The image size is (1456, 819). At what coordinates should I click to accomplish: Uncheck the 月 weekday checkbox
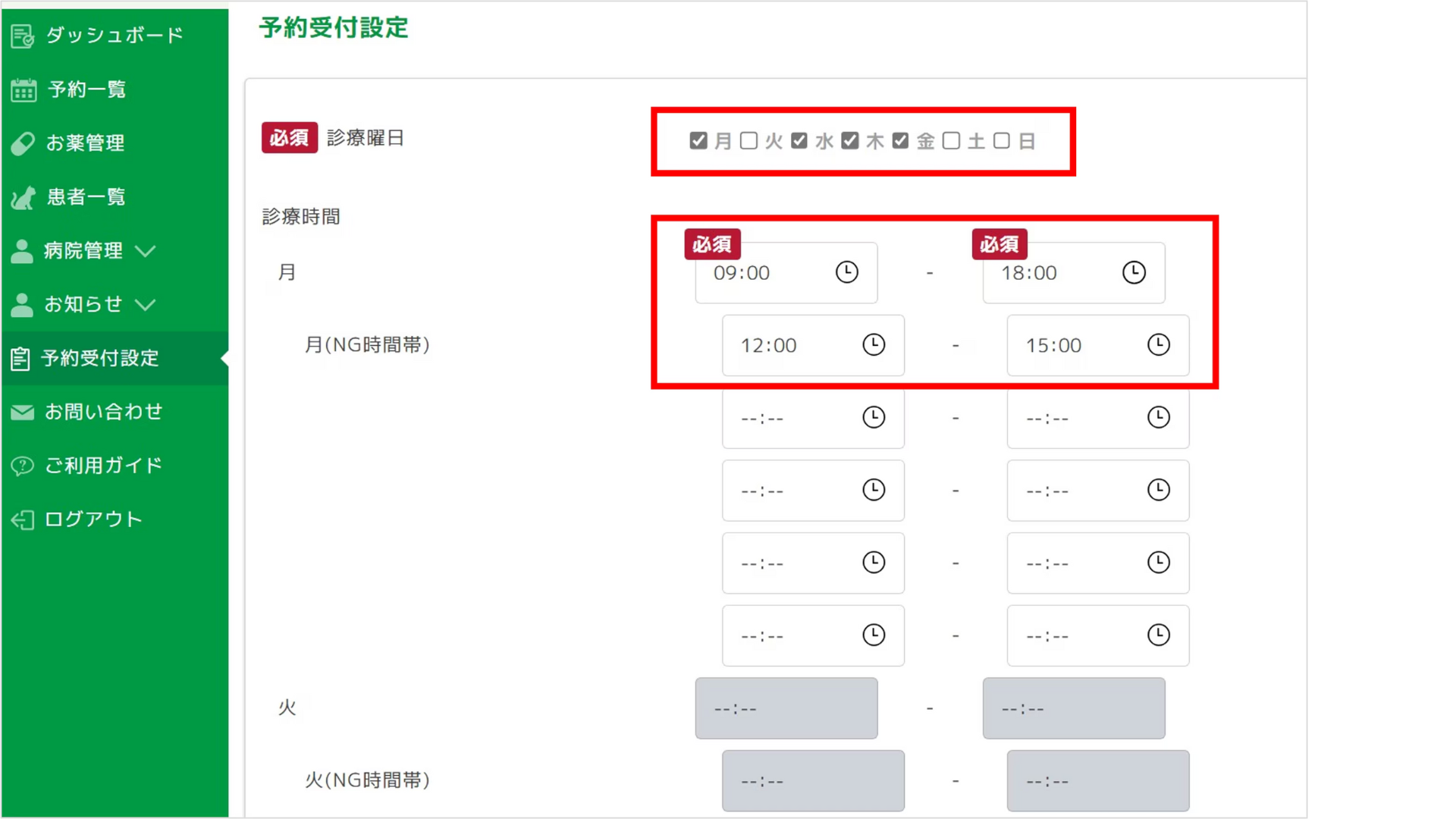(x=698, y=141)
